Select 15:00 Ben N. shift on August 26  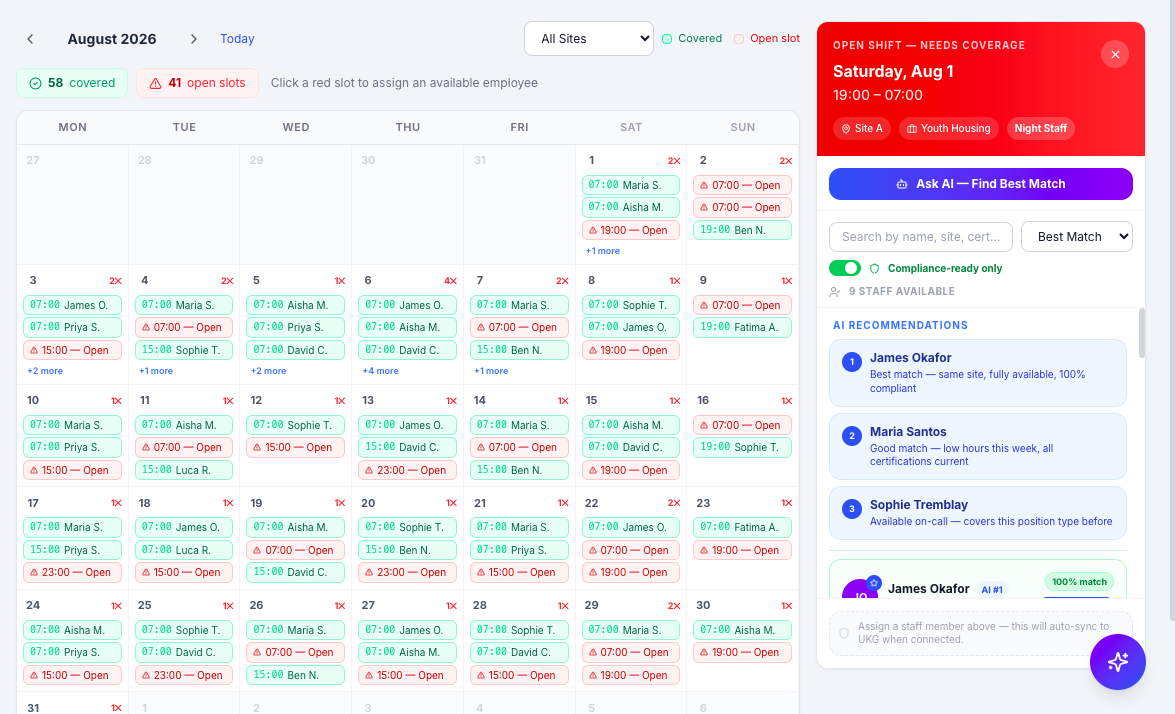coord(295,675)
